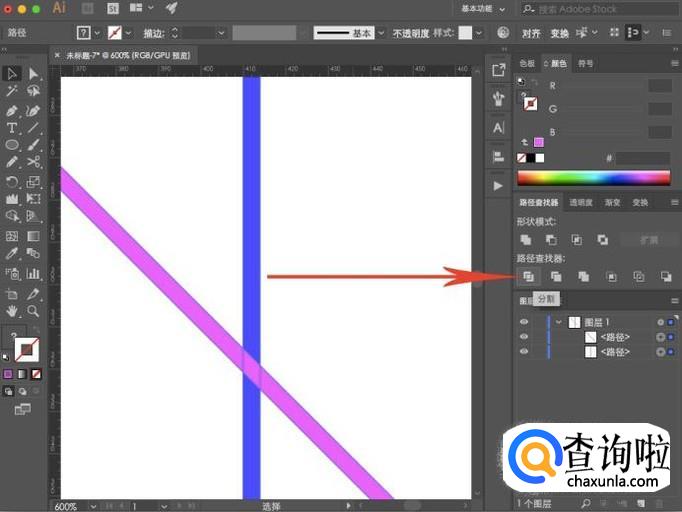Select the Slice tool
The height and width of the screenshot is (512, 682).
click(x=33, y=294)
